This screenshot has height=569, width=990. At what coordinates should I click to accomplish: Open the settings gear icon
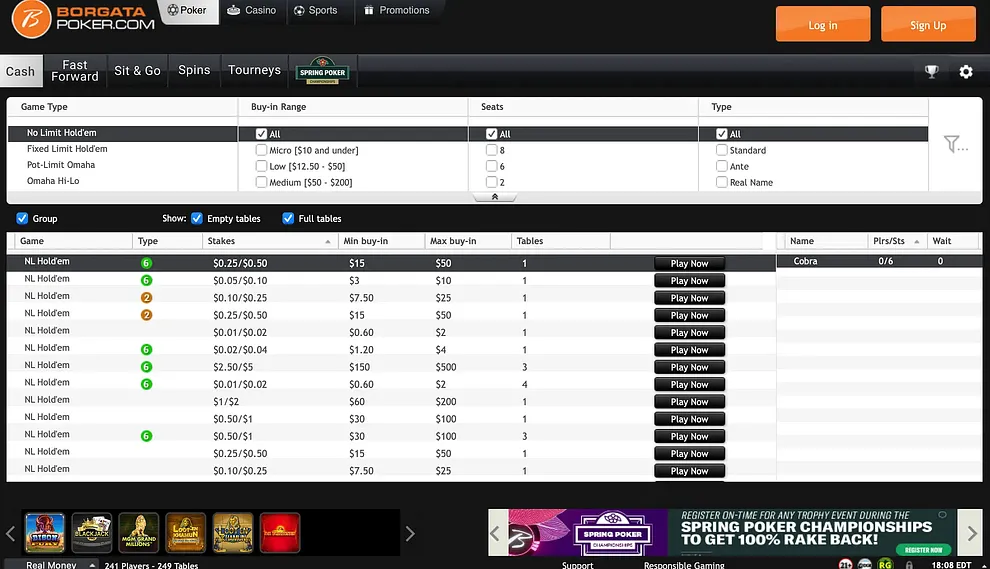click(x=966, y=71)
